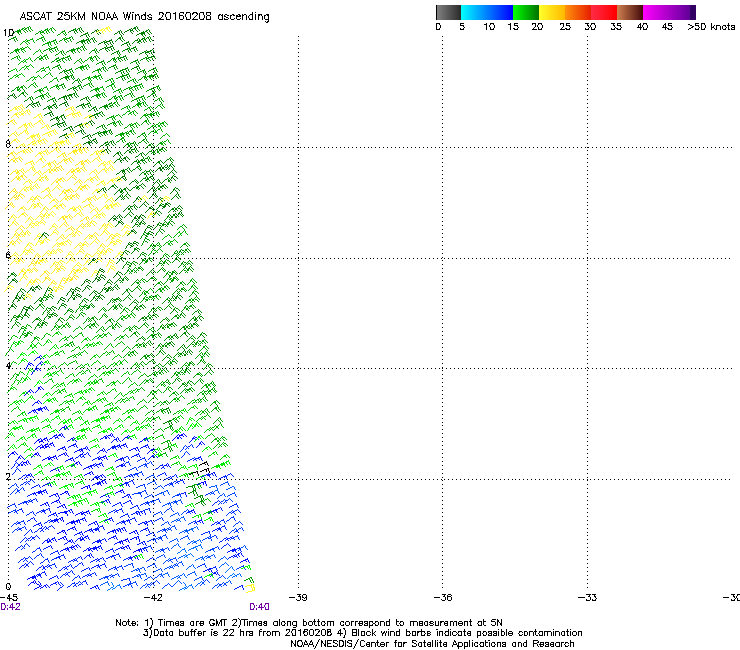
Task: Click the NOAA/NESDIS credit line
Action: (432, 644)
